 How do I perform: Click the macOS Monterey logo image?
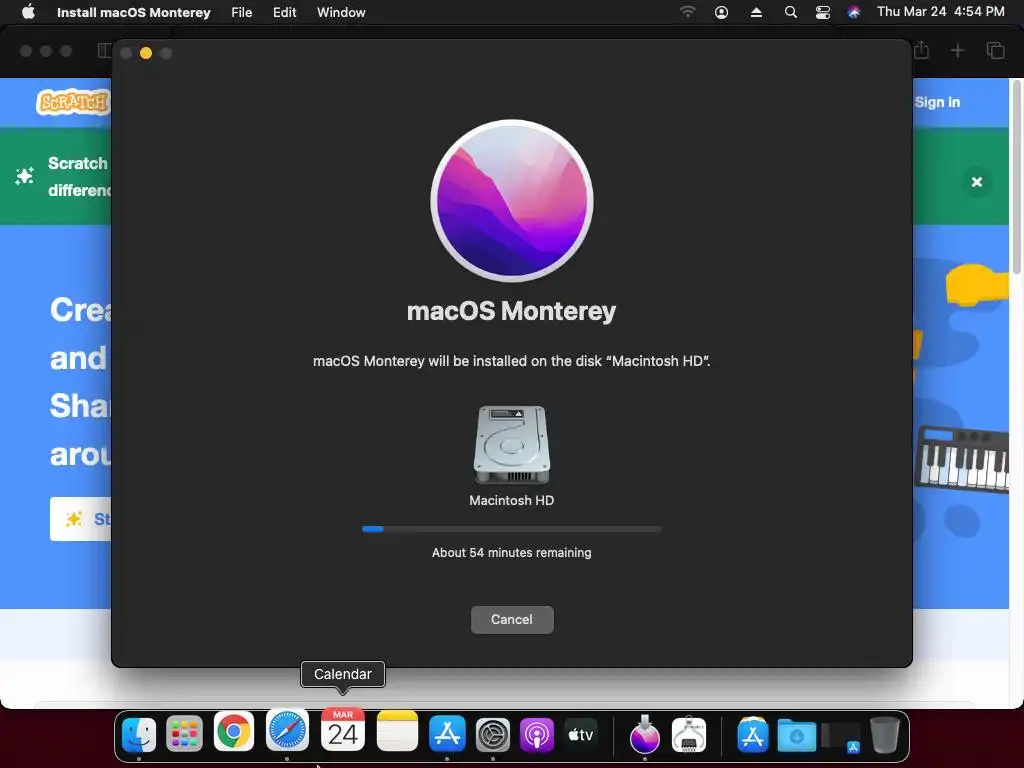click(511, 201)
